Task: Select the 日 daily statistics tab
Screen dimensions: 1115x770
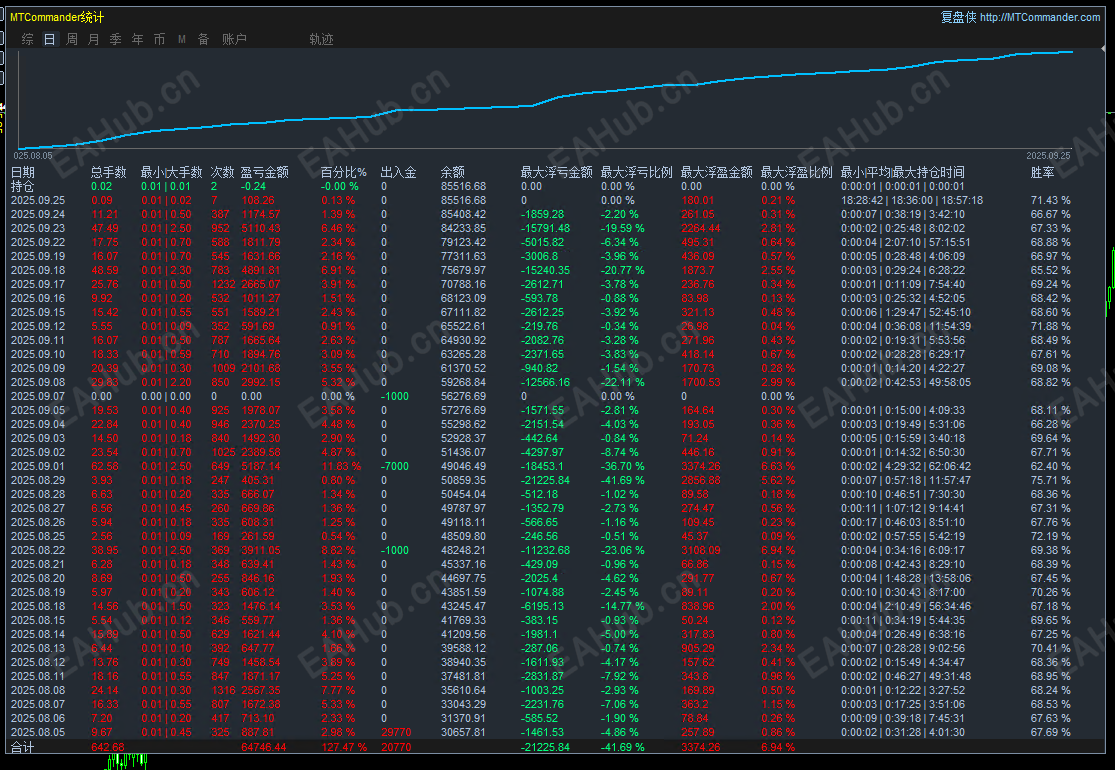Action: pos(50,39)
